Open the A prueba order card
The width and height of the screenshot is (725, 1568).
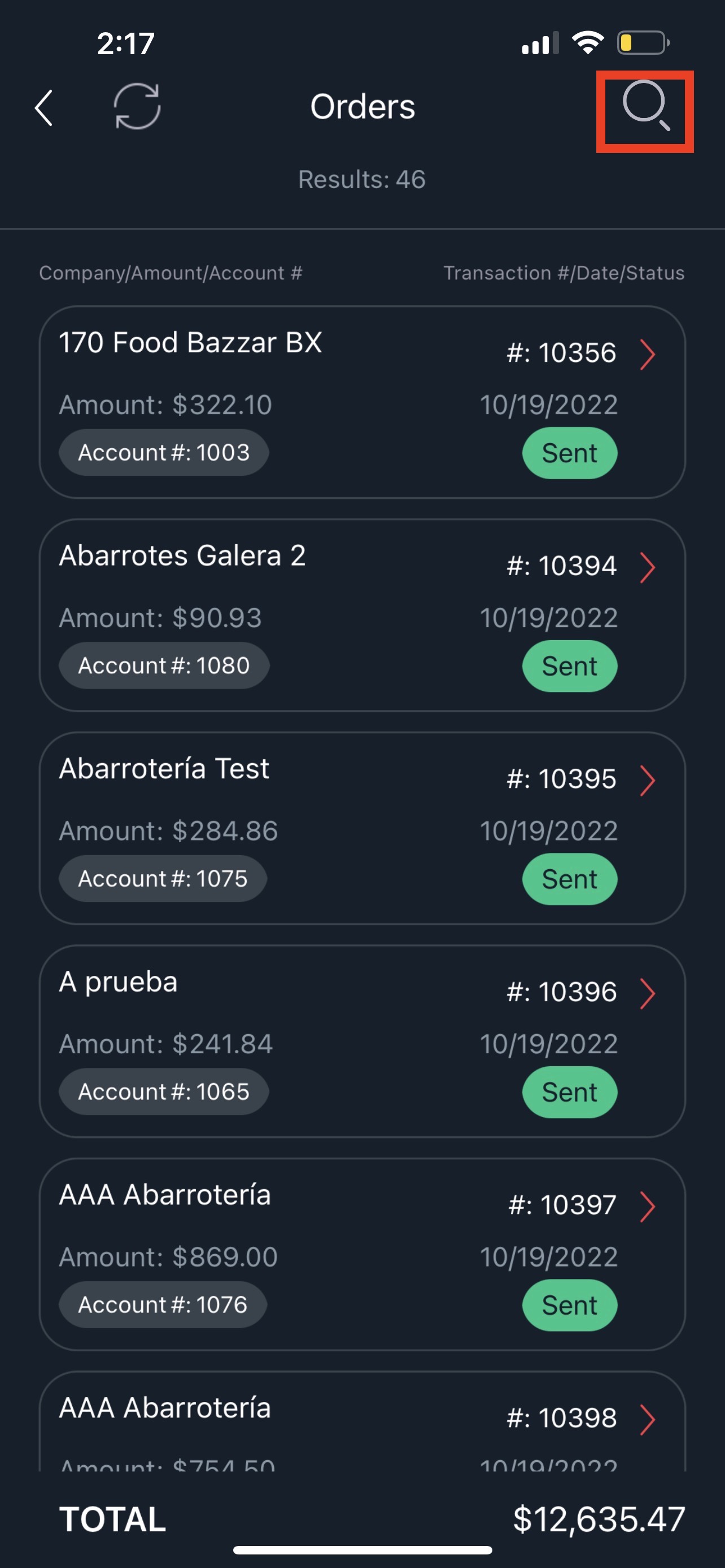[x=362, y=1041]
